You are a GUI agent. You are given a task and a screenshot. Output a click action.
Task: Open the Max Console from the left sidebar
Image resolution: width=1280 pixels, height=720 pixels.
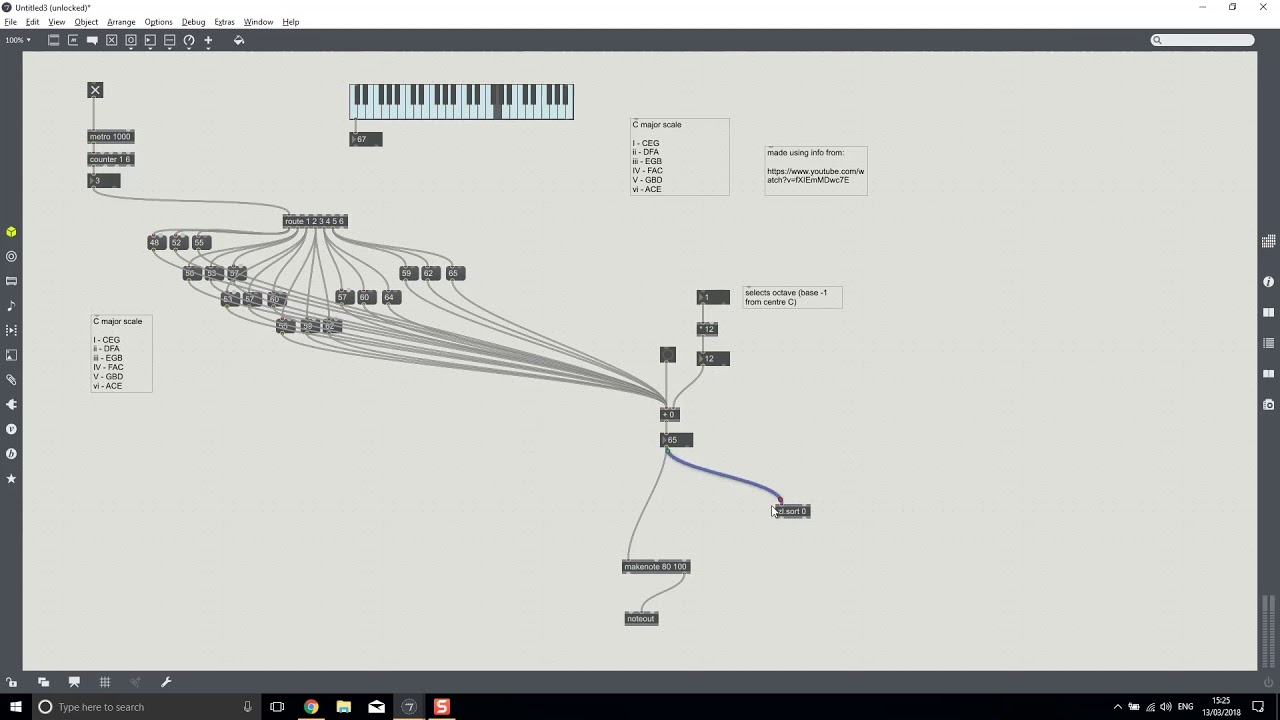[11, 281]
